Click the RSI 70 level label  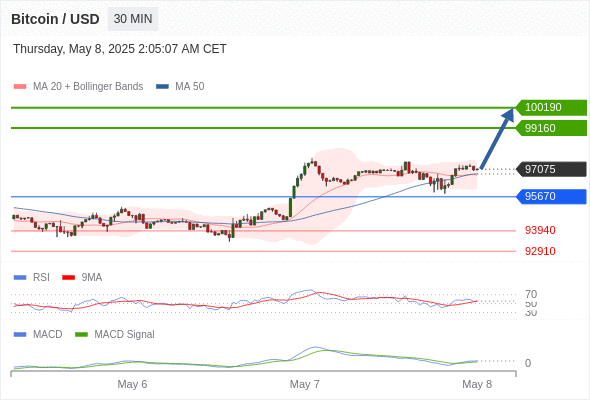(531, 294)
